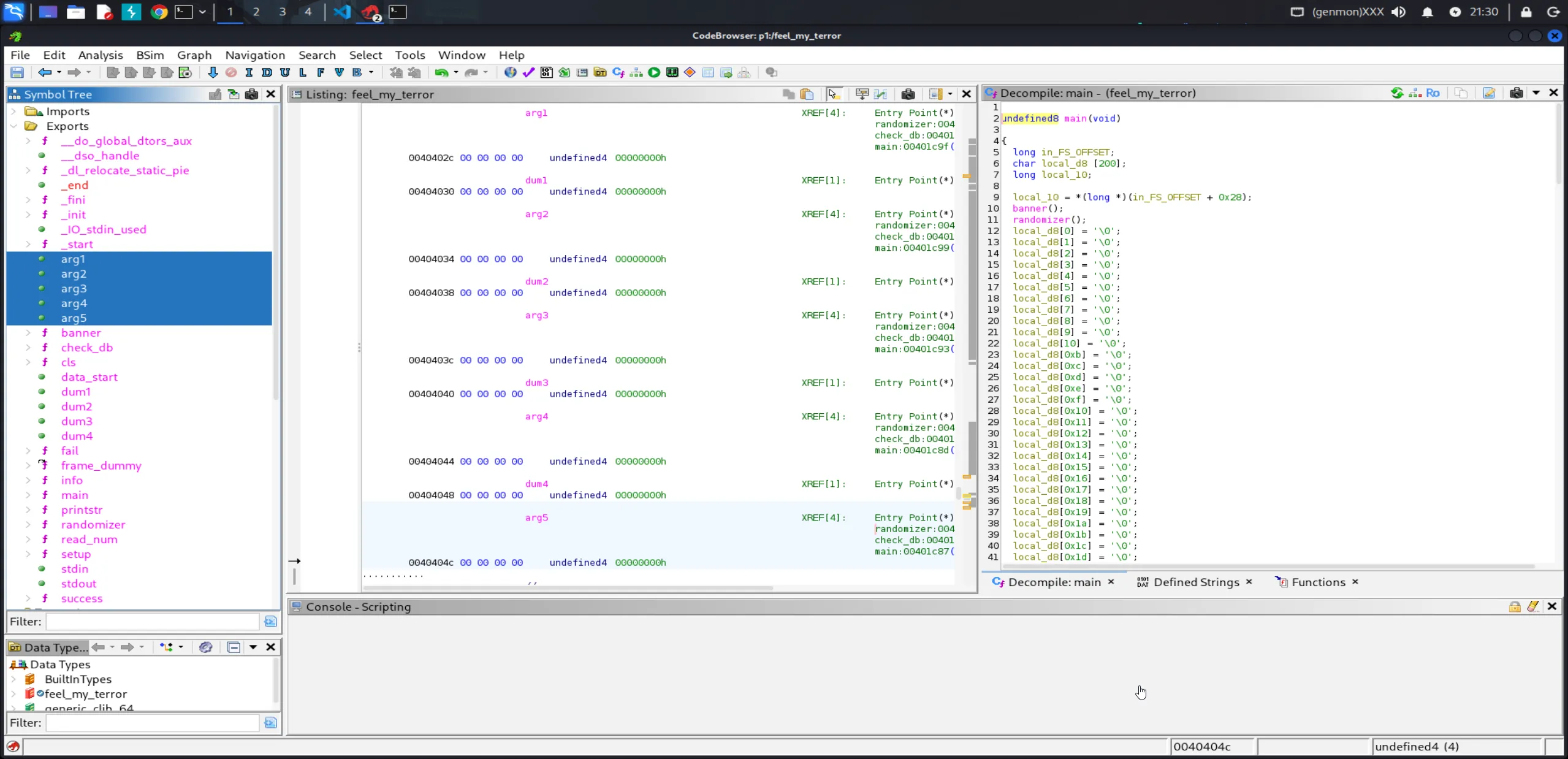Viewport: 1568px width, 759px height.
Task: Click the Symbol Tree snapshot camera icon
Action: click(x=251, y=94)
